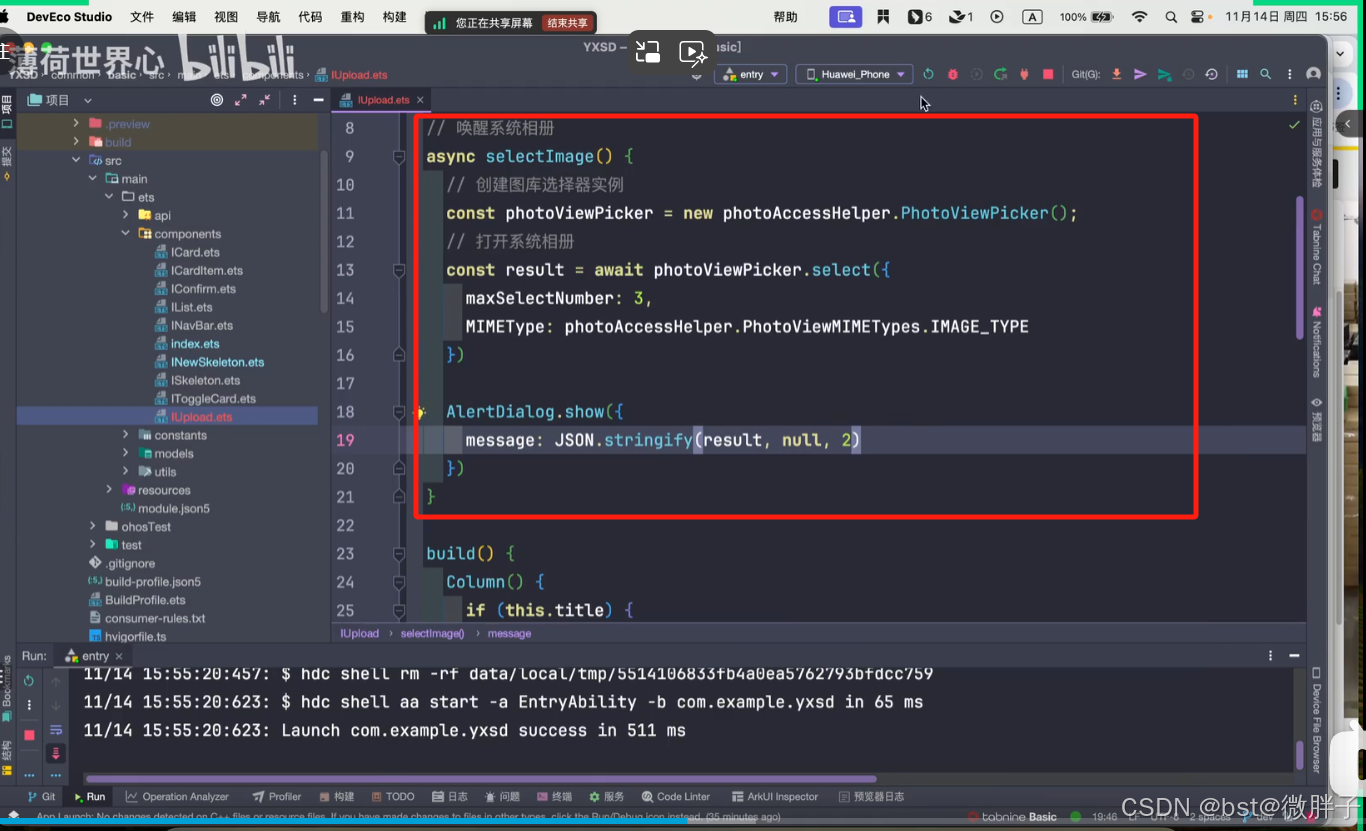Click the collapse all icon in project panel
The height and width of the screenshot is (831, 1366).
(264, 100)
